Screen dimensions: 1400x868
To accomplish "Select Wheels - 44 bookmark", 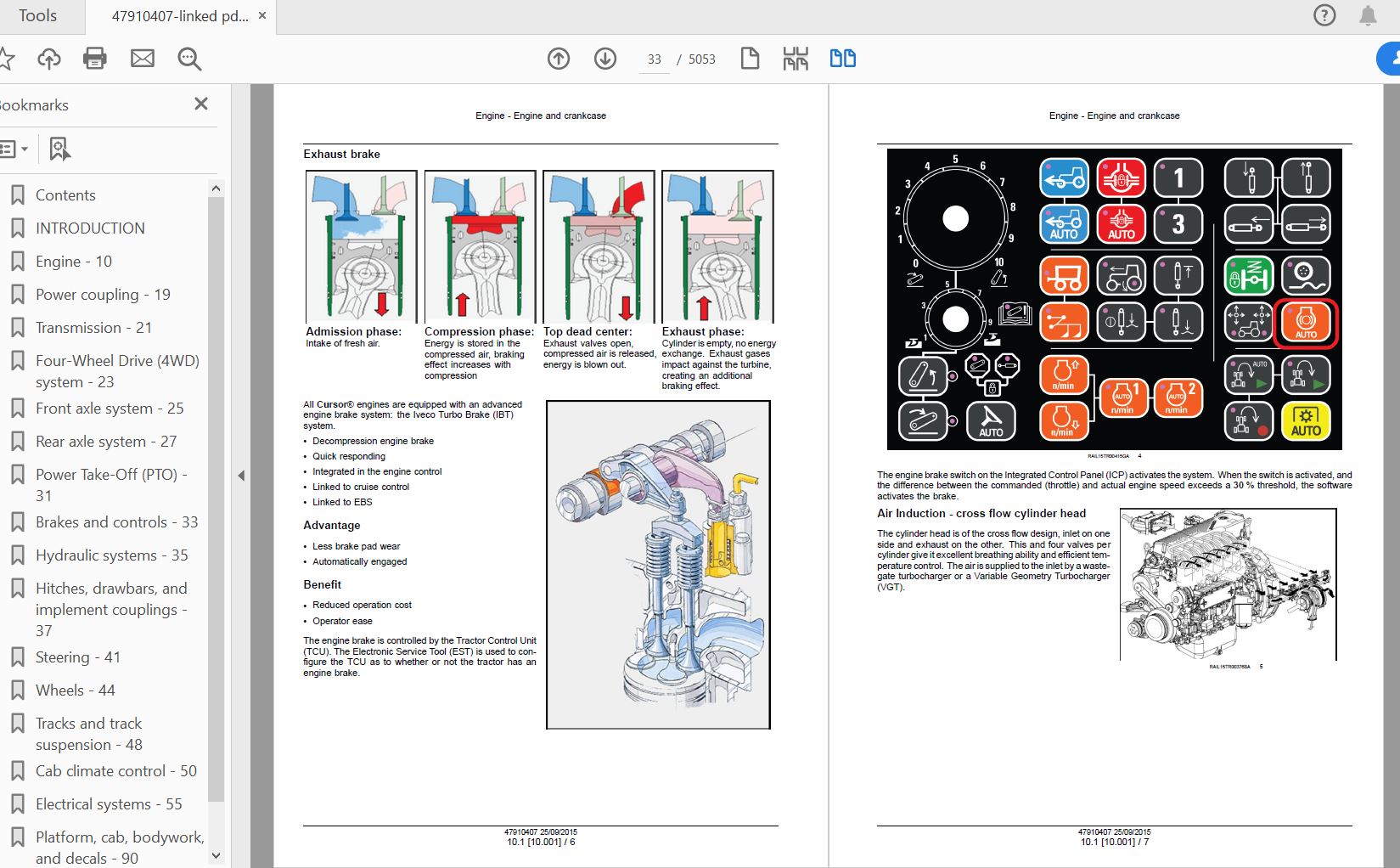I will 75,690.
